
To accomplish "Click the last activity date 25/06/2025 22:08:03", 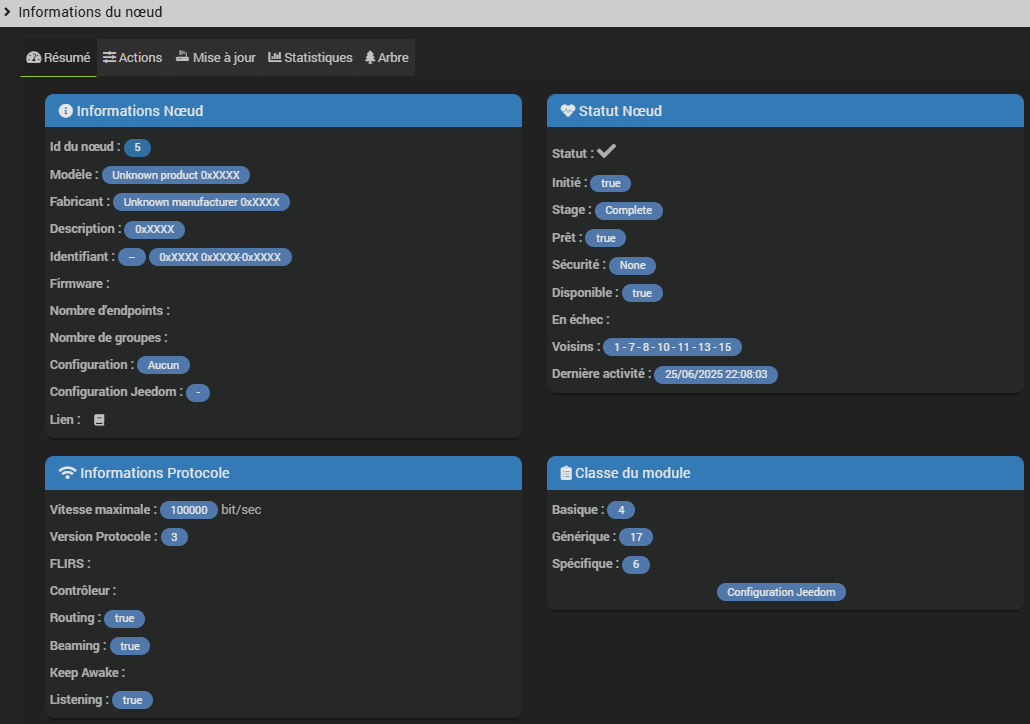I will point(716,374).
